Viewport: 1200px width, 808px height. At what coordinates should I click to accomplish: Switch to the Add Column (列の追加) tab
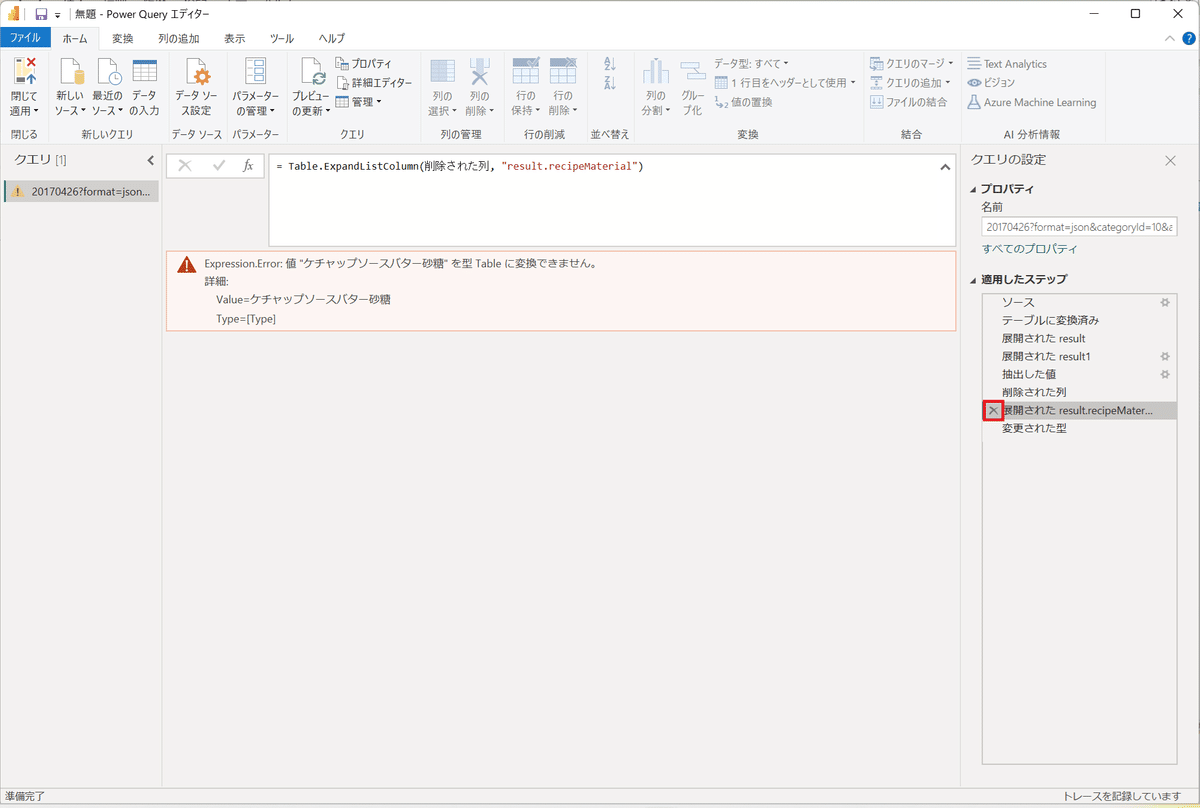tap(178, 38)
